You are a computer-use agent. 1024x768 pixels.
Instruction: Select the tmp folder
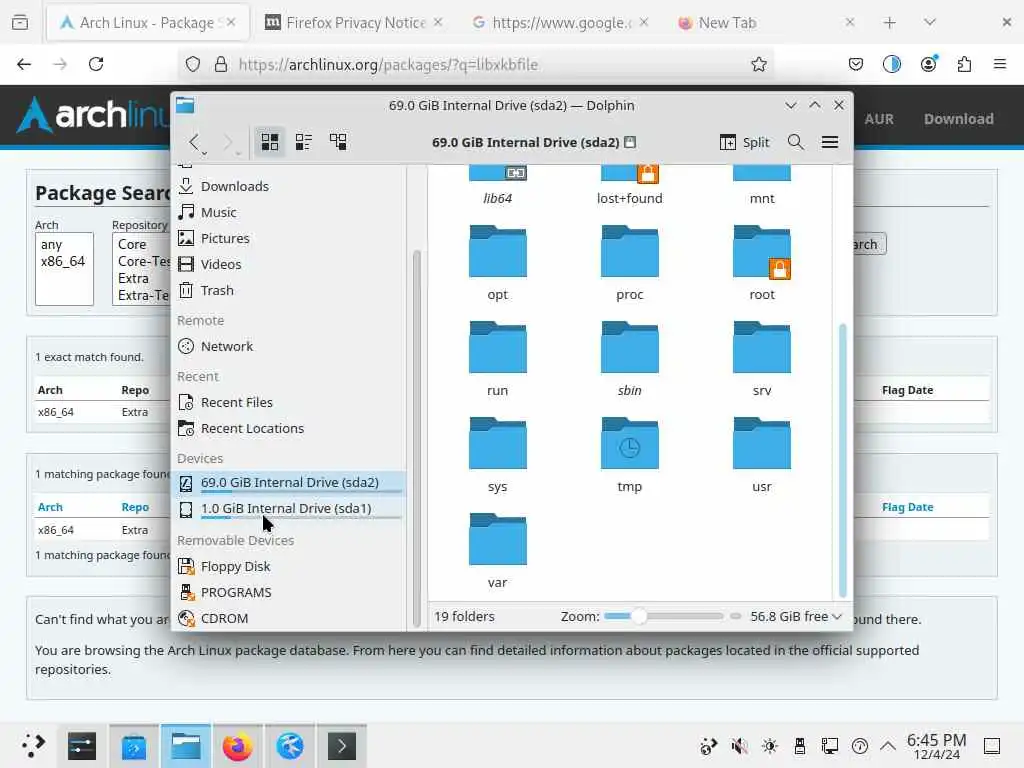[x=630, y=454]
